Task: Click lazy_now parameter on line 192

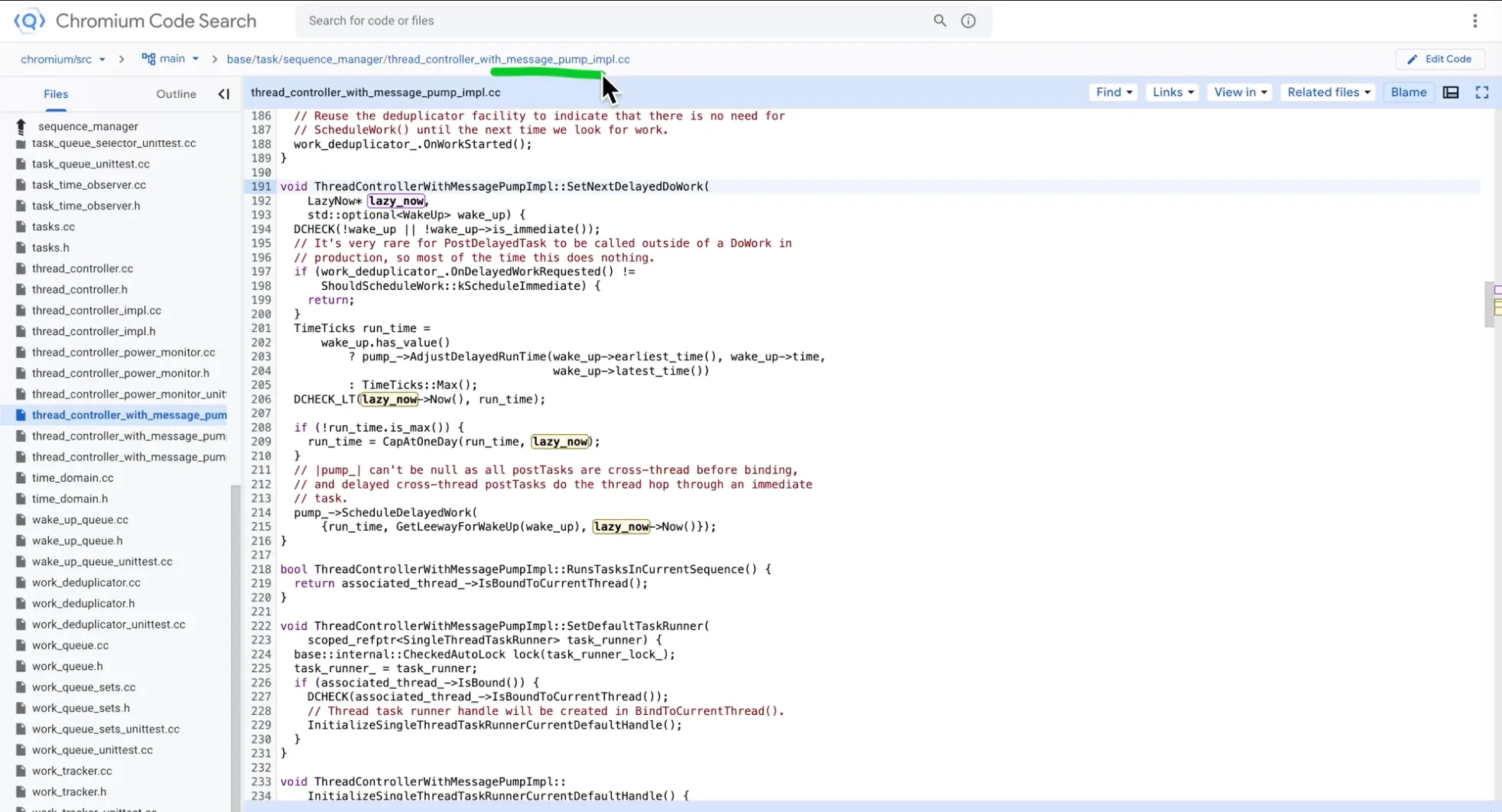Action: pos(396,201)
